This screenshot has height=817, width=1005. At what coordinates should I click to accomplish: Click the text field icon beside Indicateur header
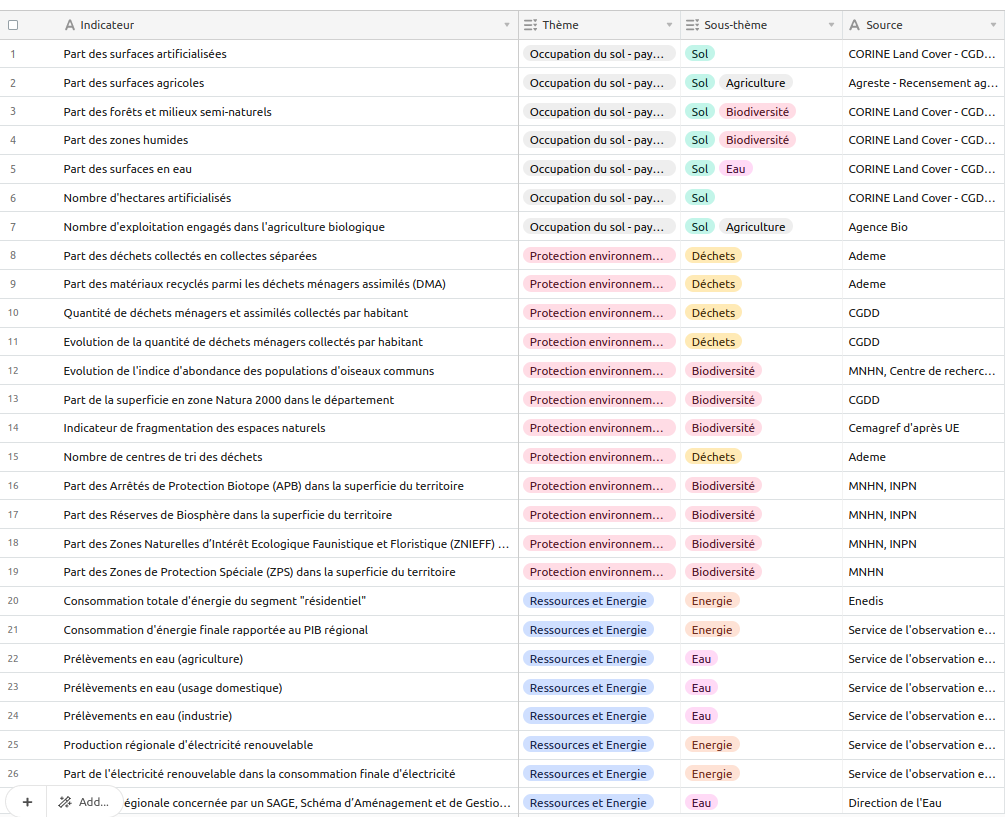pyautogui.click(x=69, y=25)
